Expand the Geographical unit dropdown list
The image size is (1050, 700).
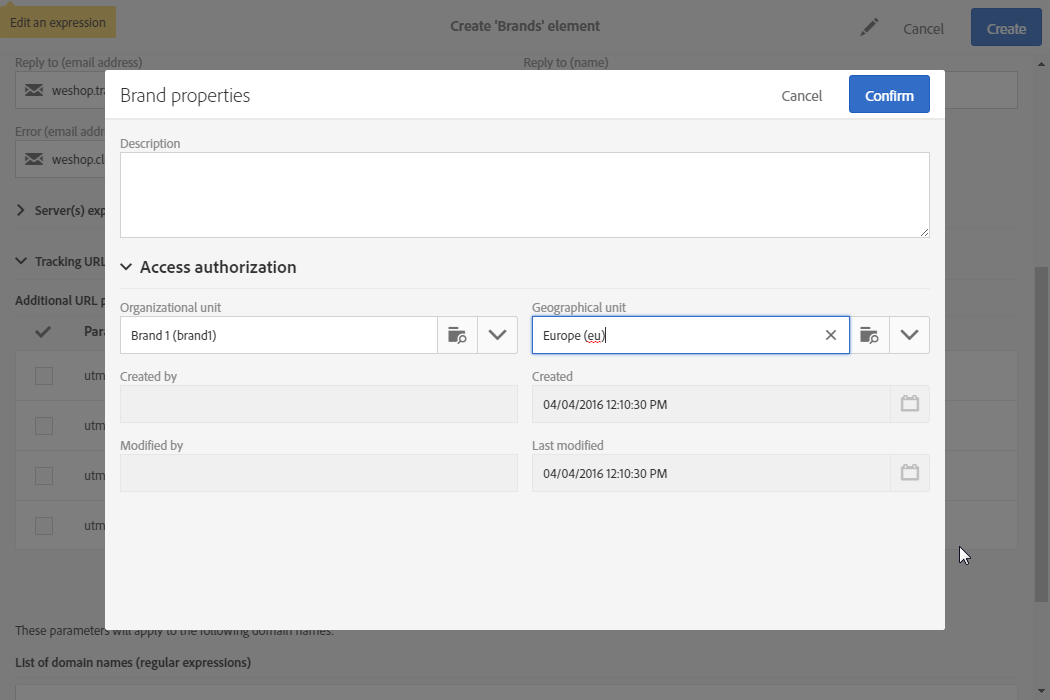[x=909, y=336]
